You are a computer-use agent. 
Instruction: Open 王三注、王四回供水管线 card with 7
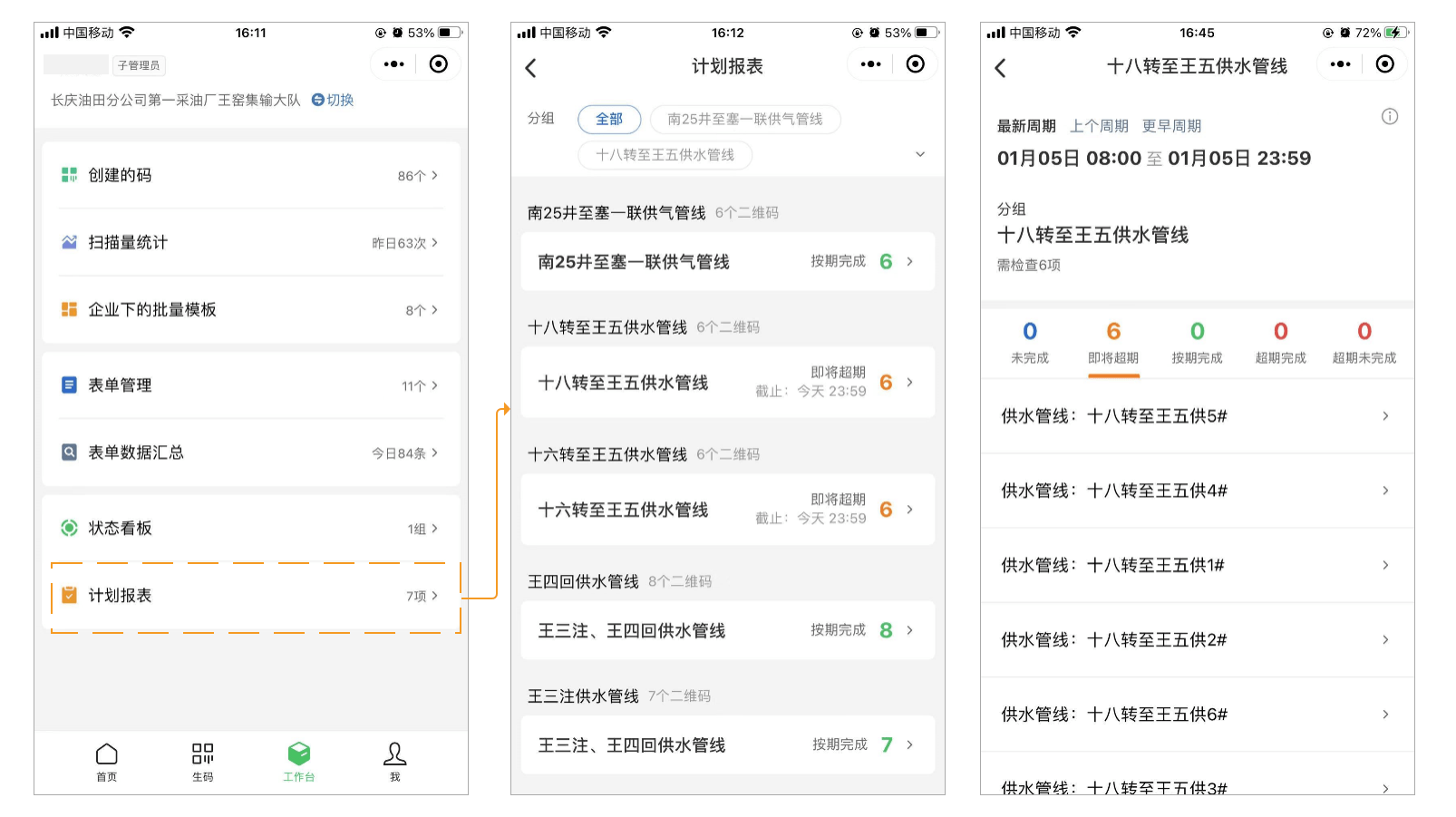click(728, 745)
